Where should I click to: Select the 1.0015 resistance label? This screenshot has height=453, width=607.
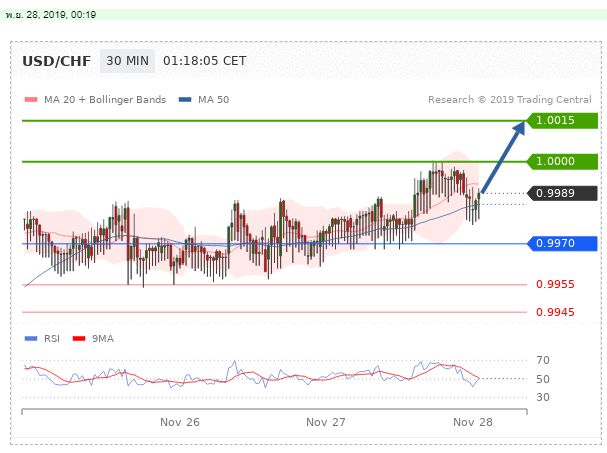pyautogui.click(x=562, y=120)
